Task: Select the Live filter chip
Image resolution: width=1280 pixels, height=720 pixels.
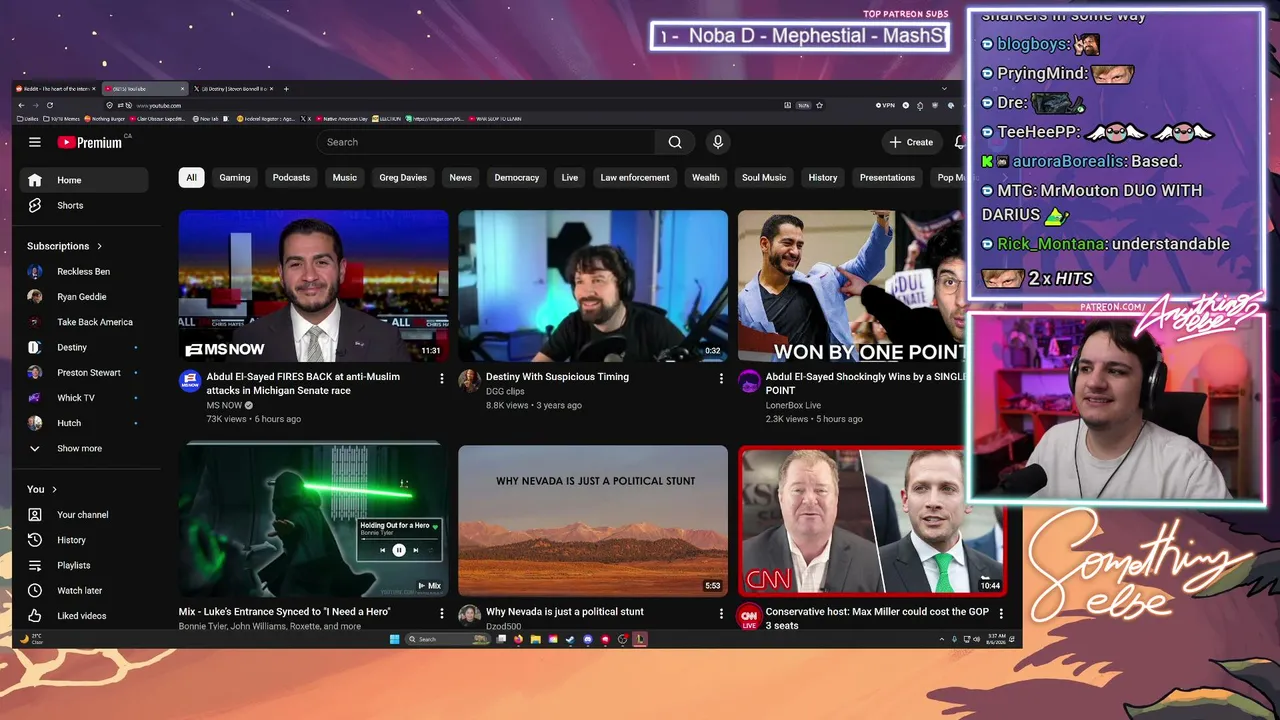Action: pos(570,178)
